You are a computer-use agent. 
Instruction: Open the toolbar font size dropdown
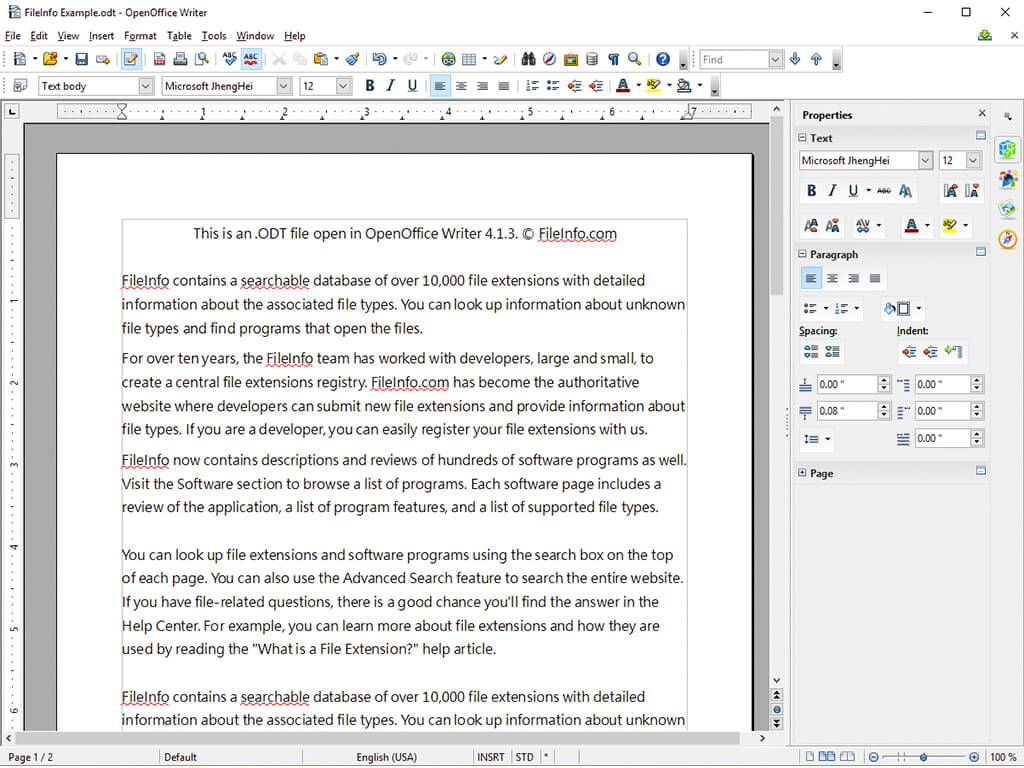pyautogui.click(x=343, y=86)
